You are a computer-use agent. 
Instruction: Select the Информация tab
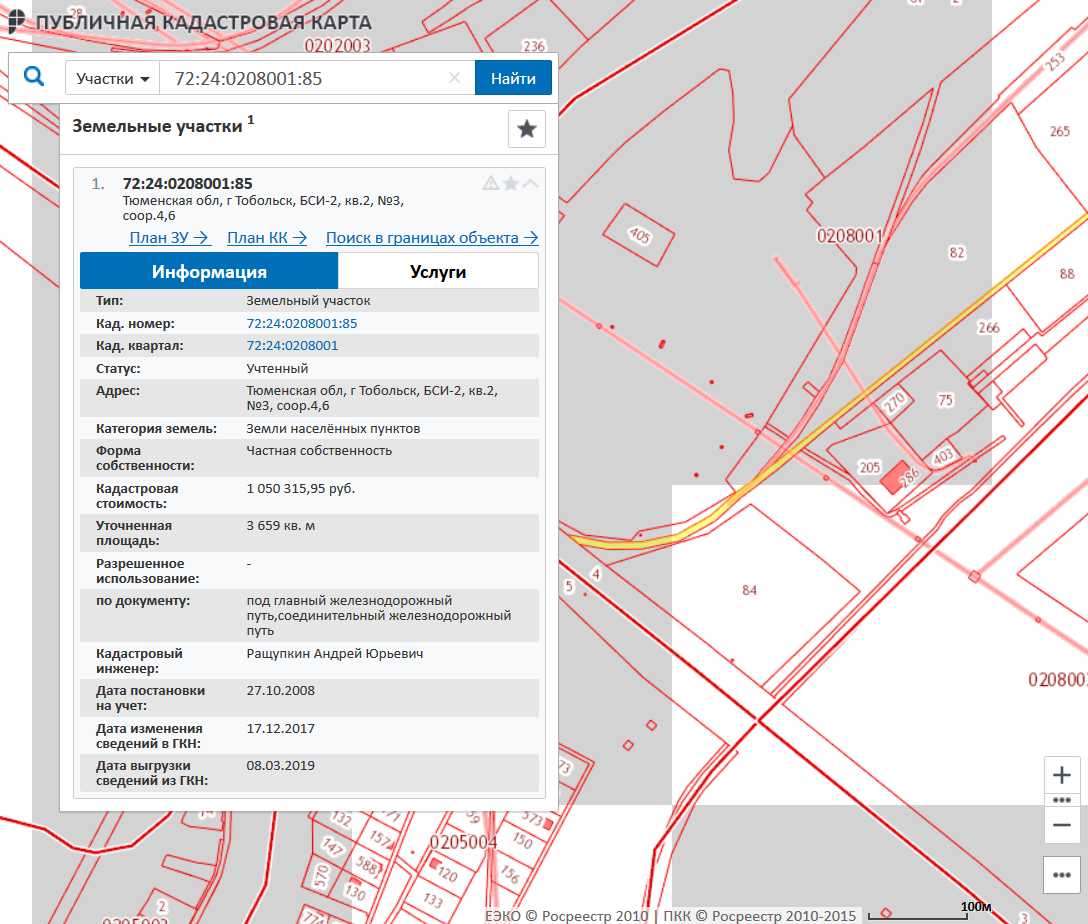209,271
